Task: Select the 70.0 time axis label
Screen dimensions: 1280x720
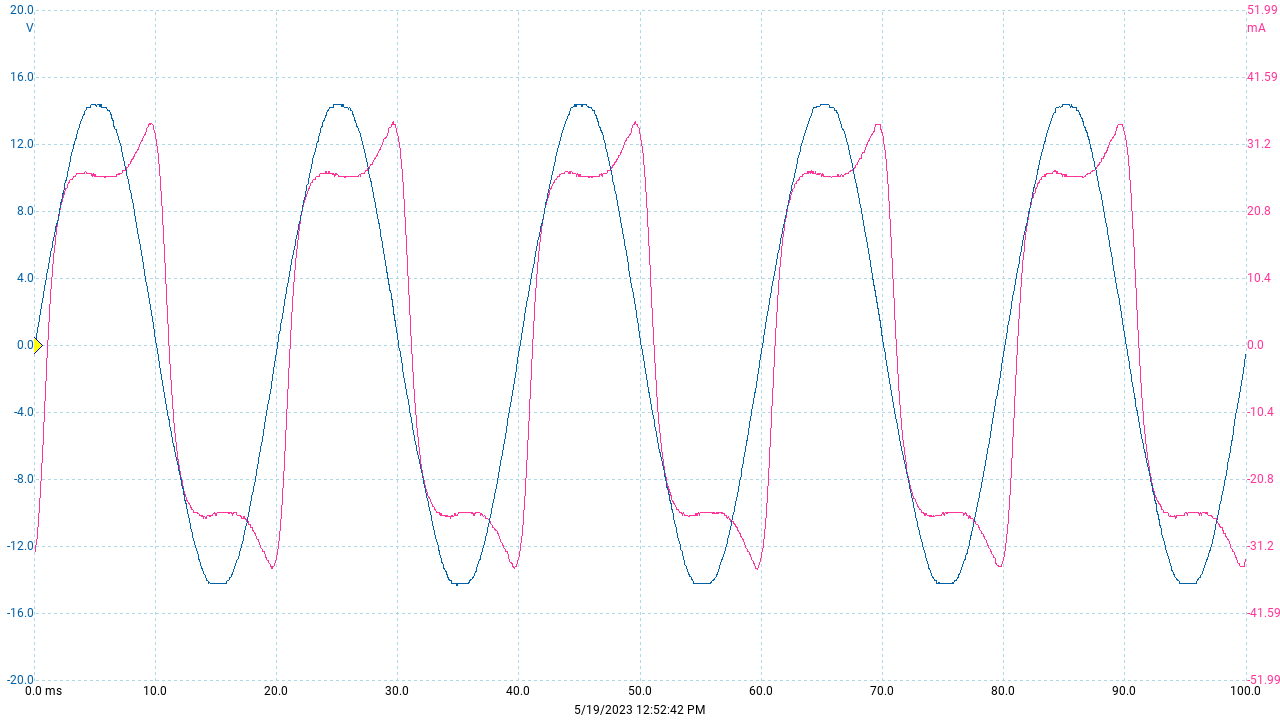Action: point(882,691)
